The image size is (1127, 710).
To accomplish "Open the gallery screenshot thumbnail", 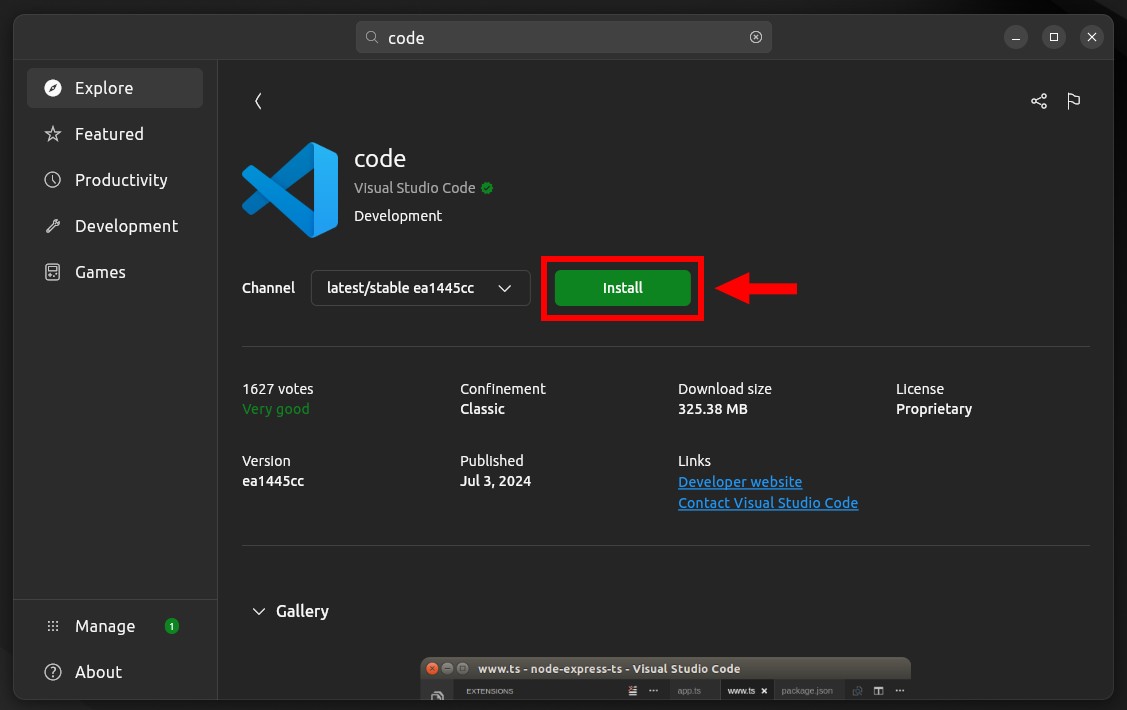I will (666, 678).
